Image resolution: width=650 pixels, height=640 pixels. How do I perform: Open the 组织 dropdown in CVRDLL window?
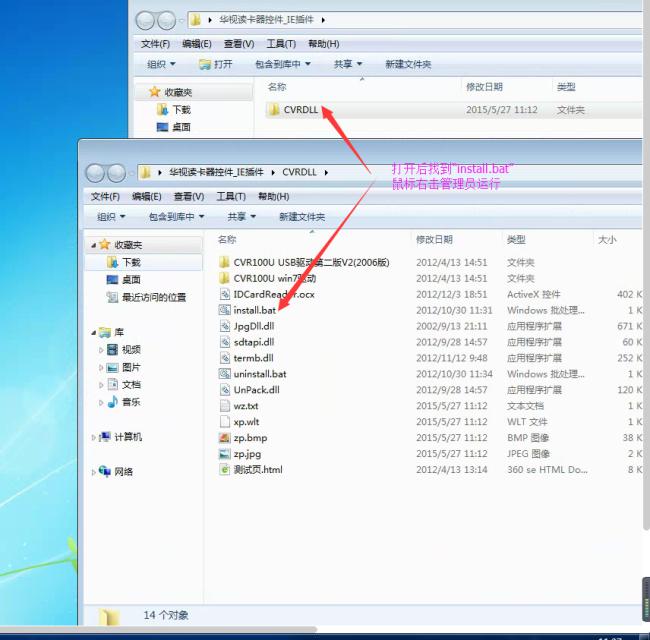coord(110,216)
